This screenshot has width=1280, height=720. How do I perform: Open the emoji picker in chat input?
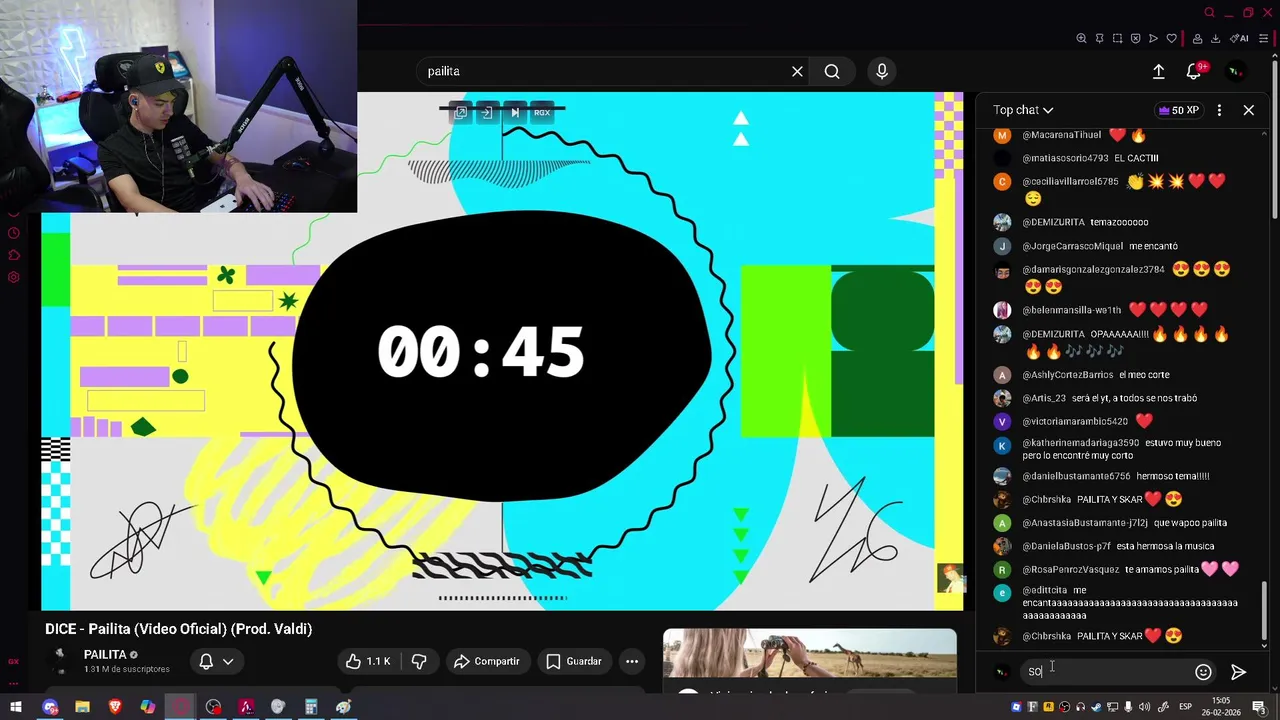pos(1203,672)
